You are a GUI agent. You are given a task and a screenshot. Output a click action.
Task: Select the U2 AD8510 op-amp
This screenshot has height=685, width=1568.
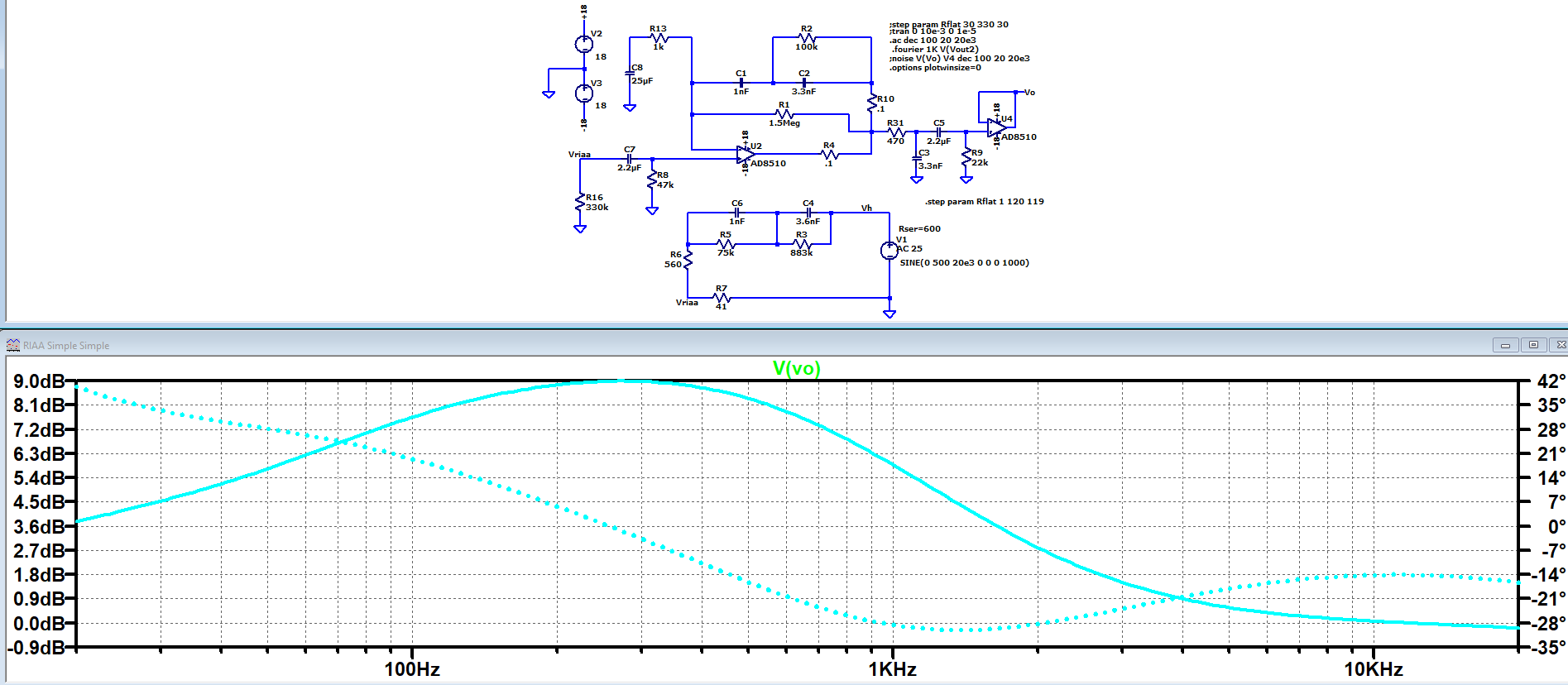746,155
